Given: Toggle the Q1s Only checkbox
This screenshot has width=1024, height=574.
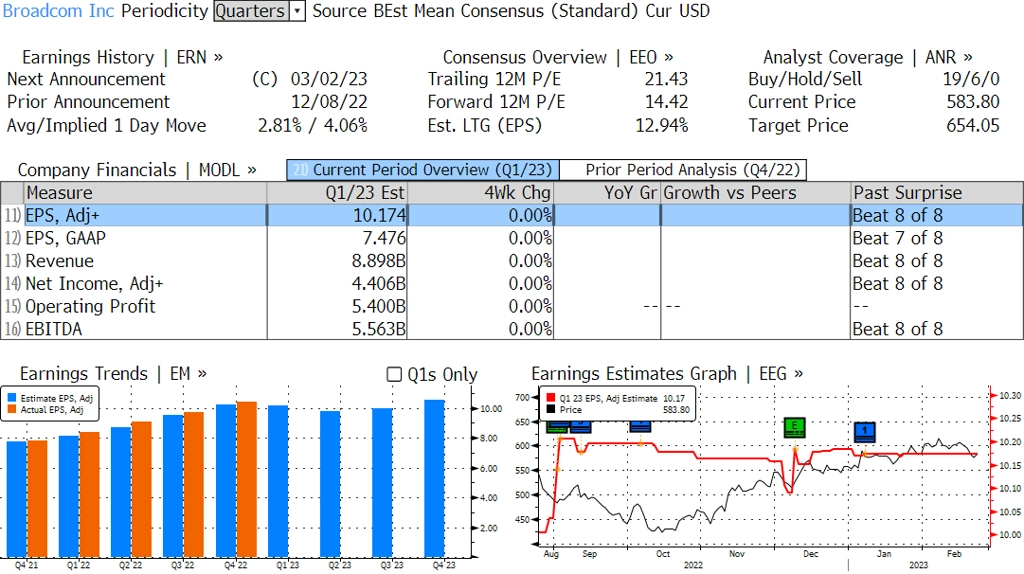Looking at the screenshot, I should click(x=394, y=374).
